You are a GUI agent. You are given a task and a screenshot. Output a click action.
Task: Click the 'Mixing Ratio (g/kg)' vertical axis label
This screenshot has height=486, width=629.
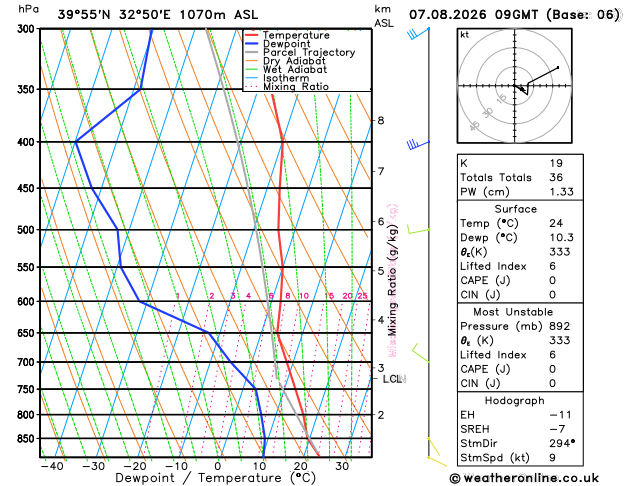392,280
